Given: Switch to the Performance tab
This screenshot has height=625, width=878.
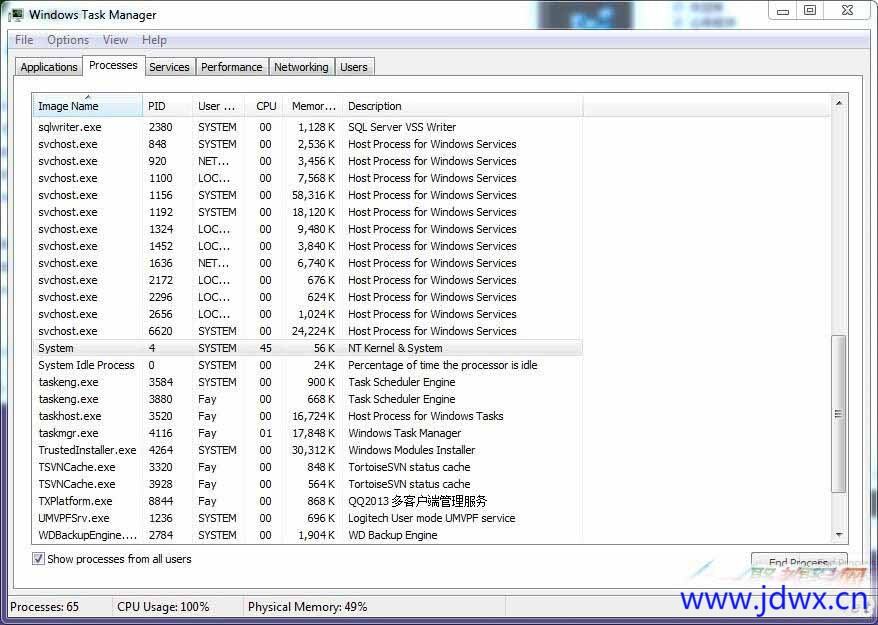Looking at the screenshot, I should pos(231,67).
